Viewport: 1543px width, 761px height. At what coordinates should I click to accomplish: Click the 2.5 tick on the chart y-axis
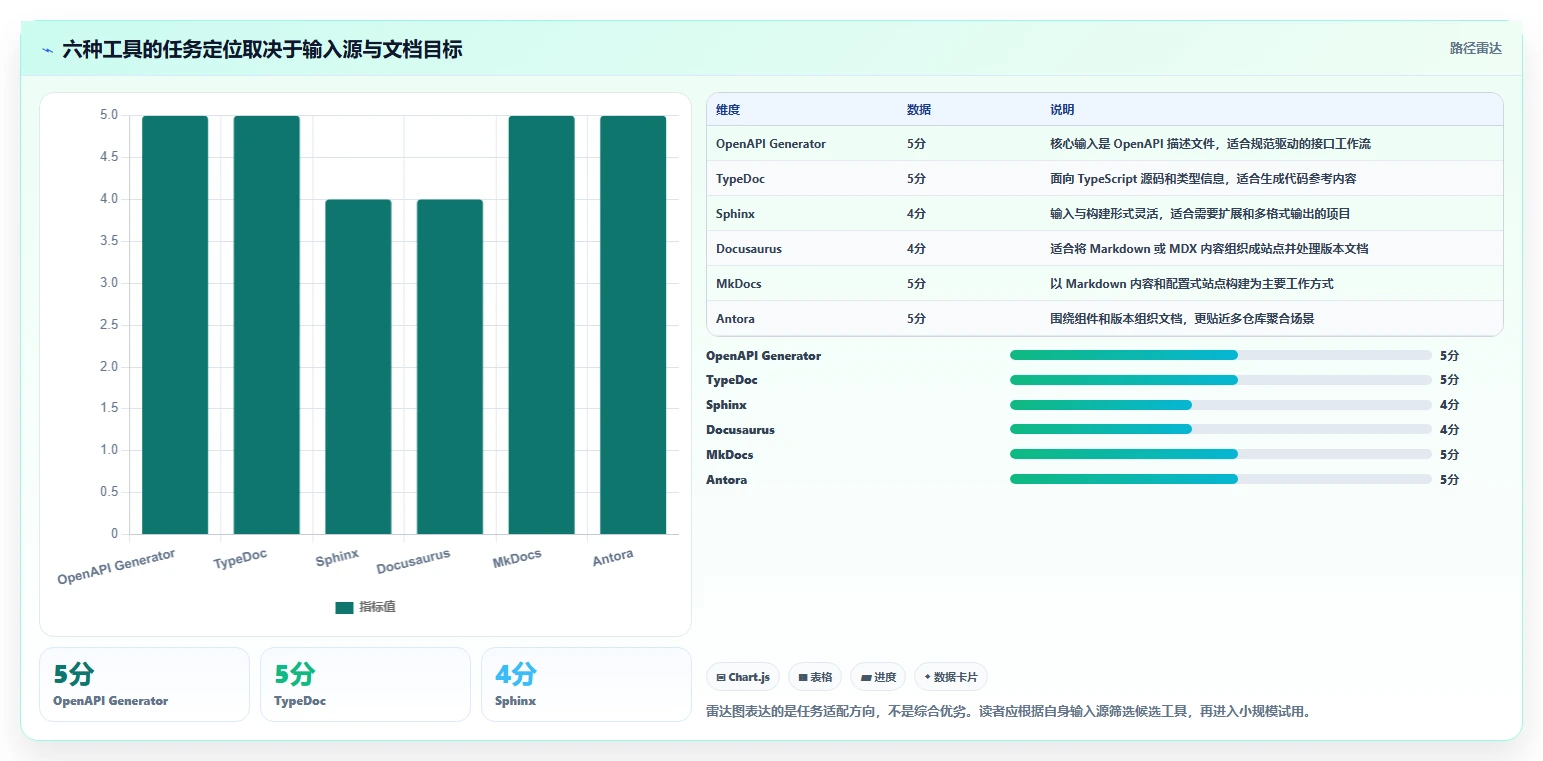109,325
